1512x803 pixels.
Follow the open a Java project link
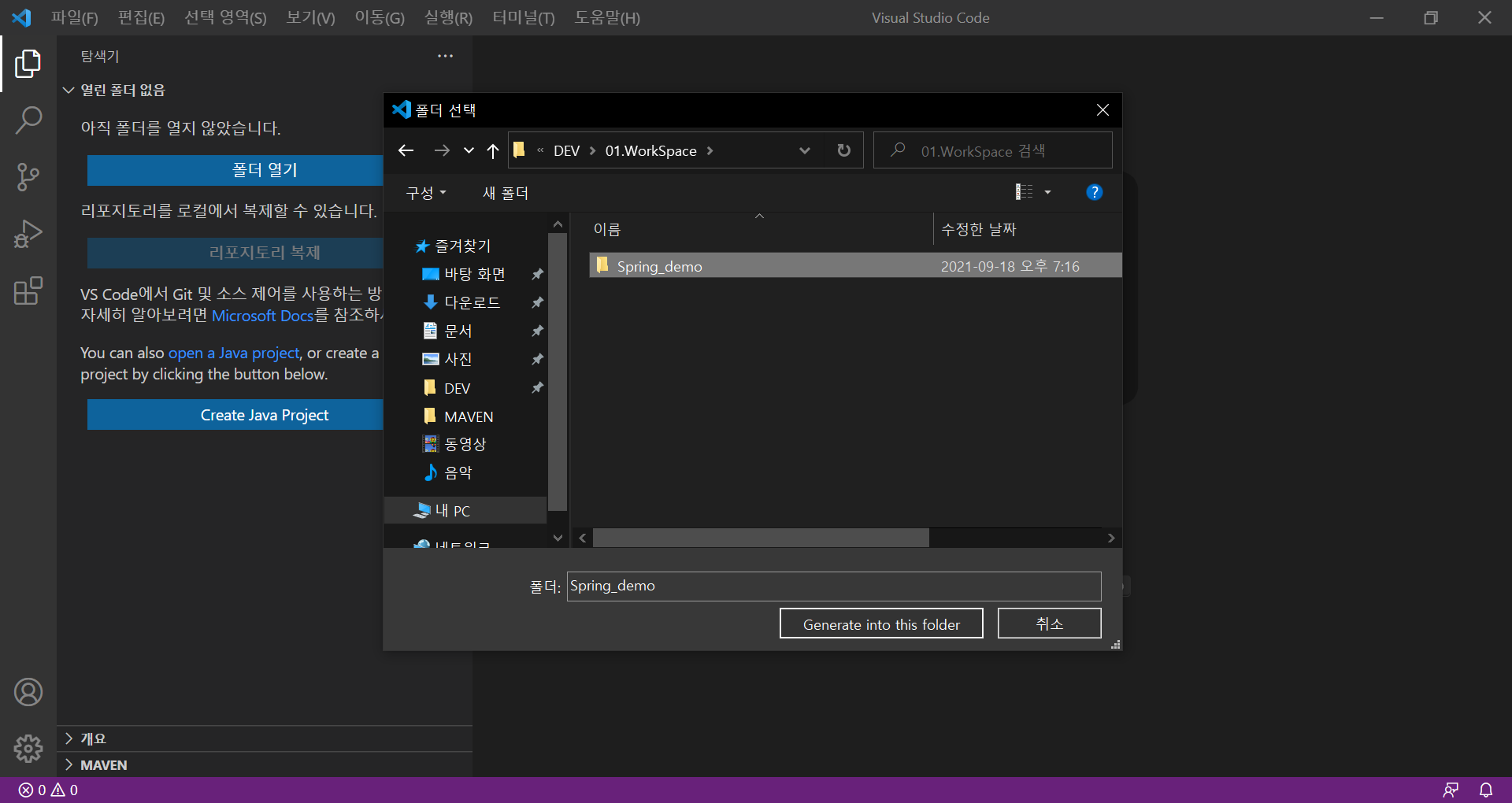coord(234,353)
